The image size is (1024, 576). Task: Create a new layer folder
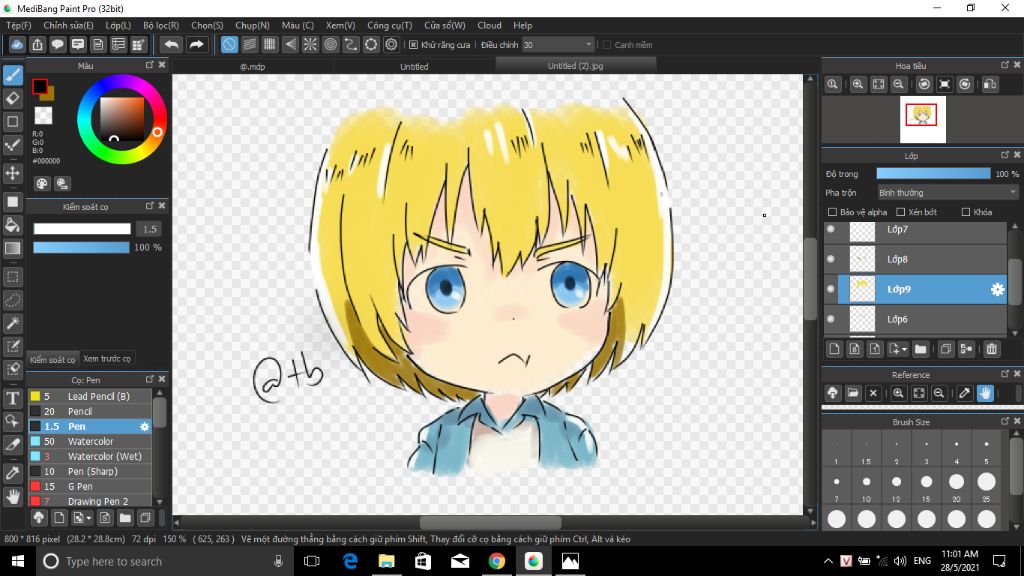(x=920, y=349)
